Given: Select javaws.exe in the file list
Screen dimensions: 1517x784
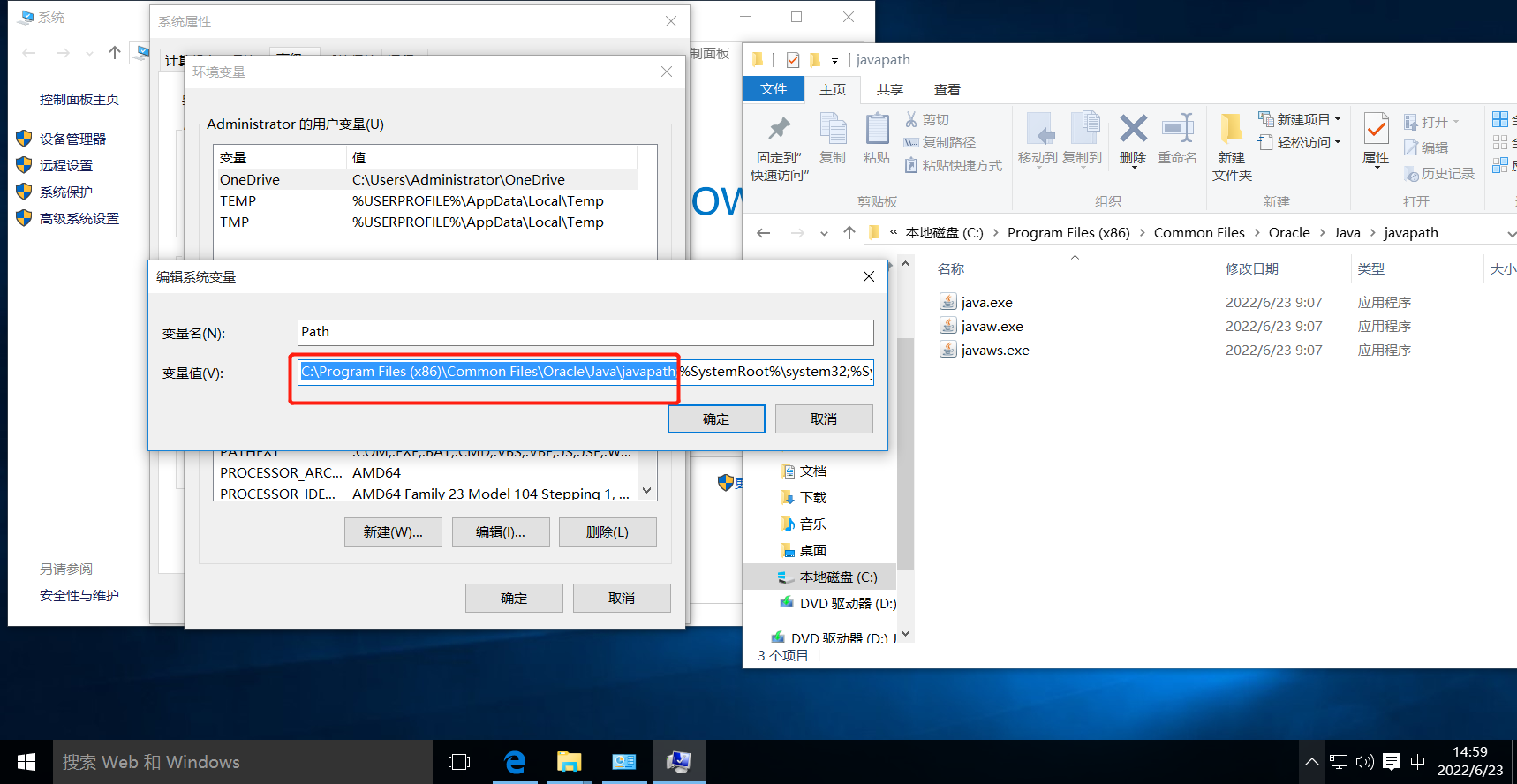Looking at the screenshot, I should pos(985,351).
